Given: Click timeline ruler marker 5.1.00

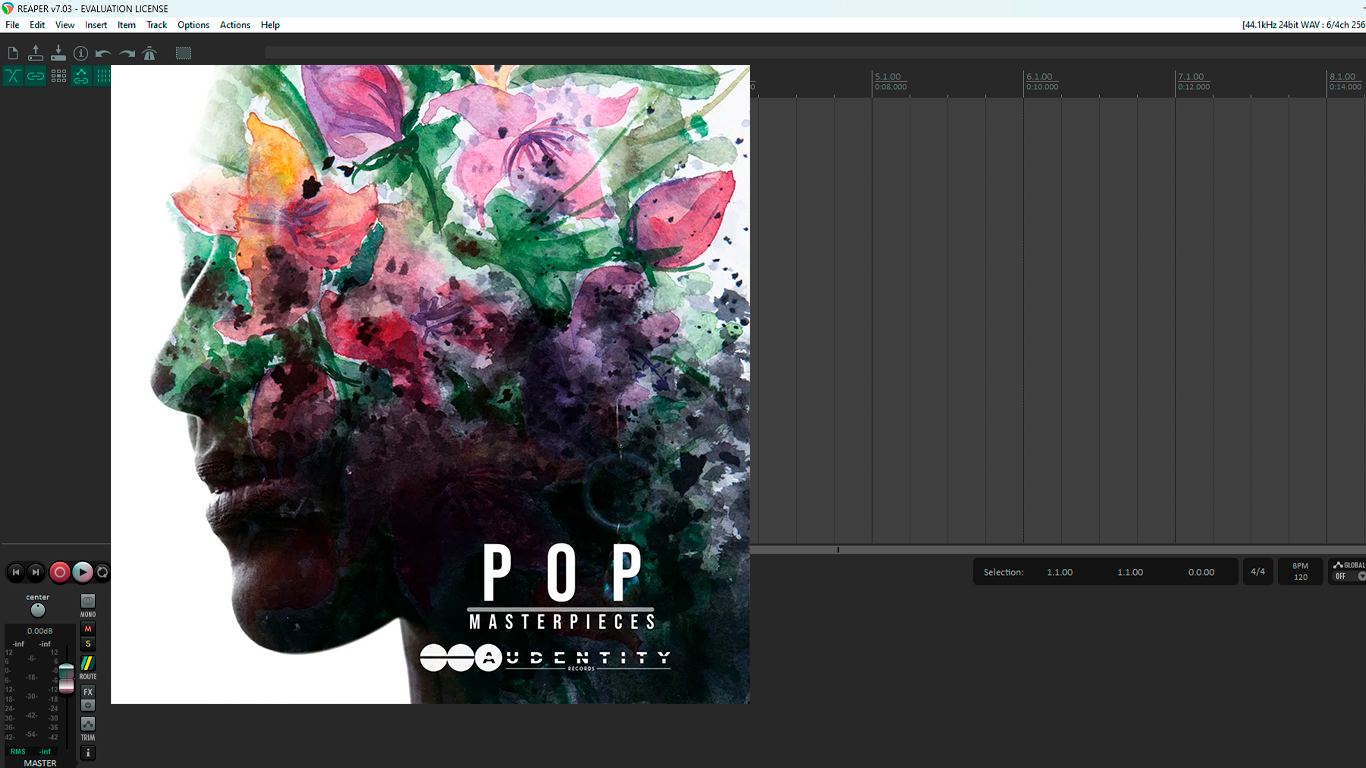Looking at the screenshot, I should 888,77.
